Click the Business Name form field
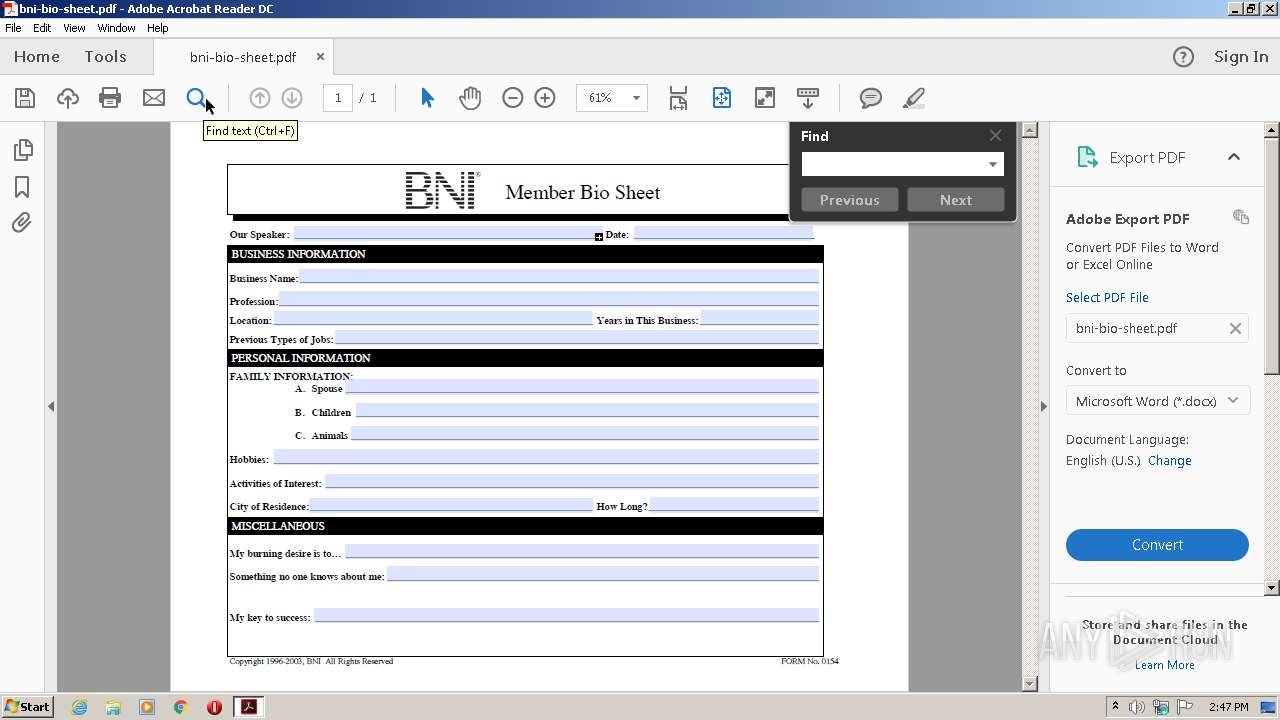1280x720 pixels. pyautogui.click(x=559, y=277)
